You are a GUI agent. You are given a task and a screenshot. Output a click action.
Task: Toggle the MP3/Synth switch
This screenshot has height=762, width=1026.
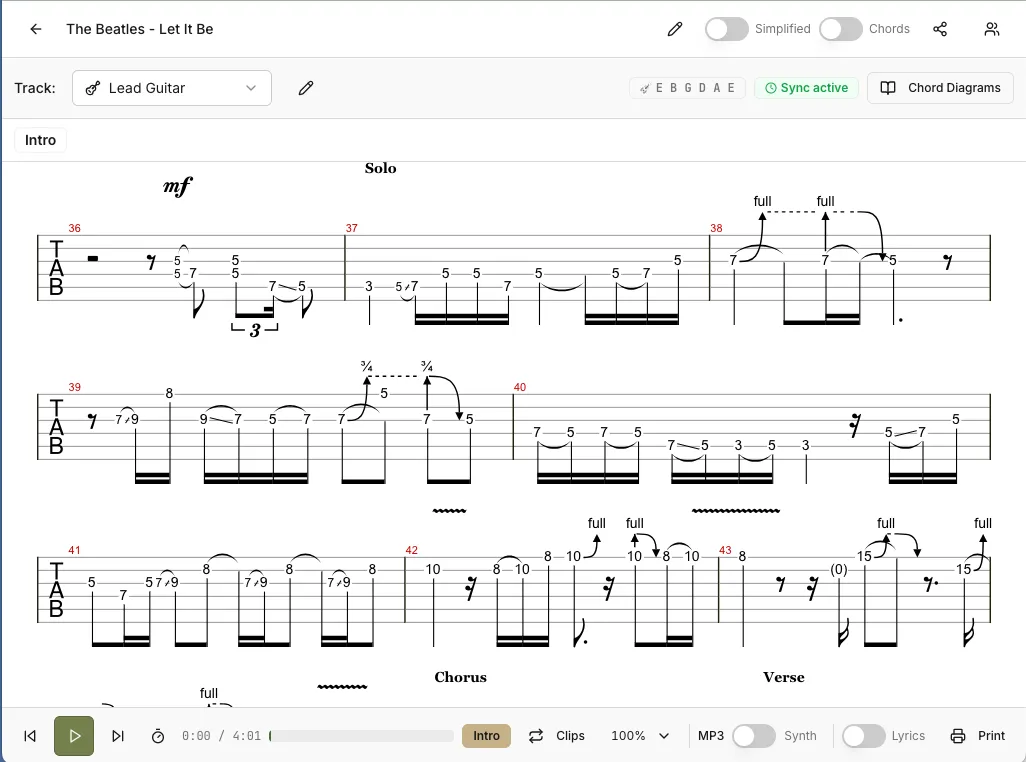(x=754, y=736)
